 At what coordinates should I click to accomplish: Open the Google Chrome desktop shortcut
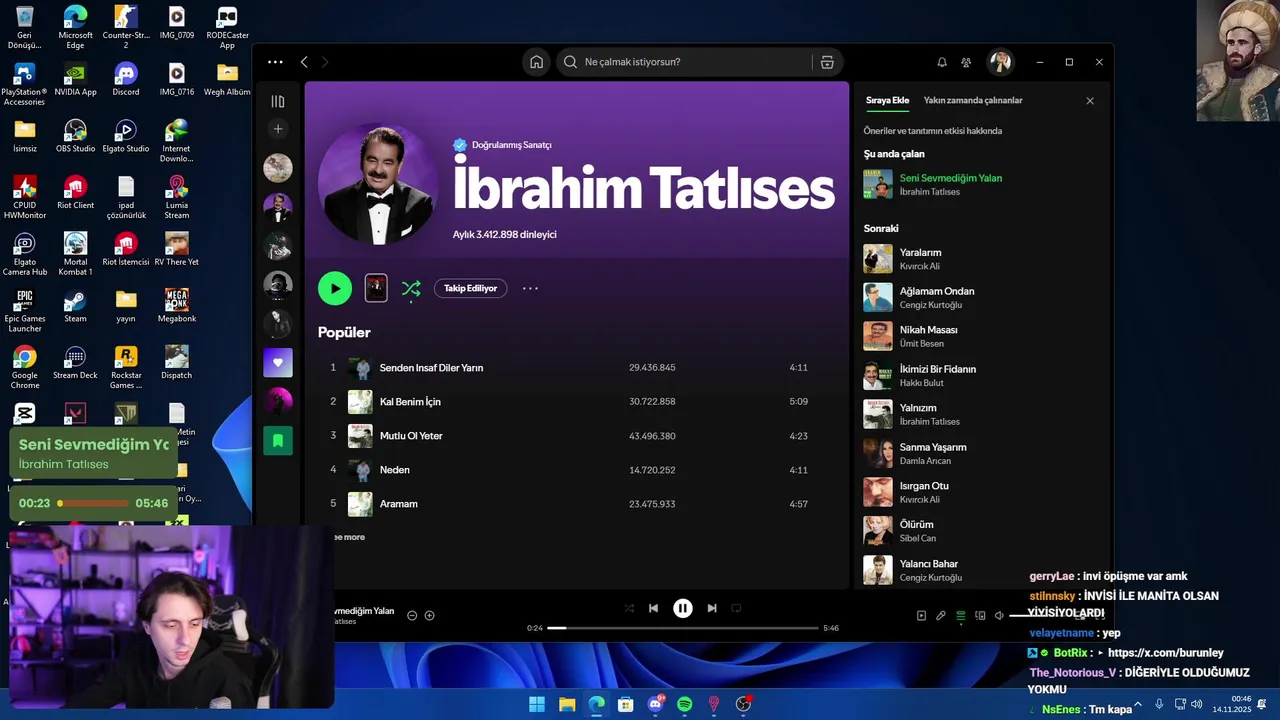tap(25, 368)
